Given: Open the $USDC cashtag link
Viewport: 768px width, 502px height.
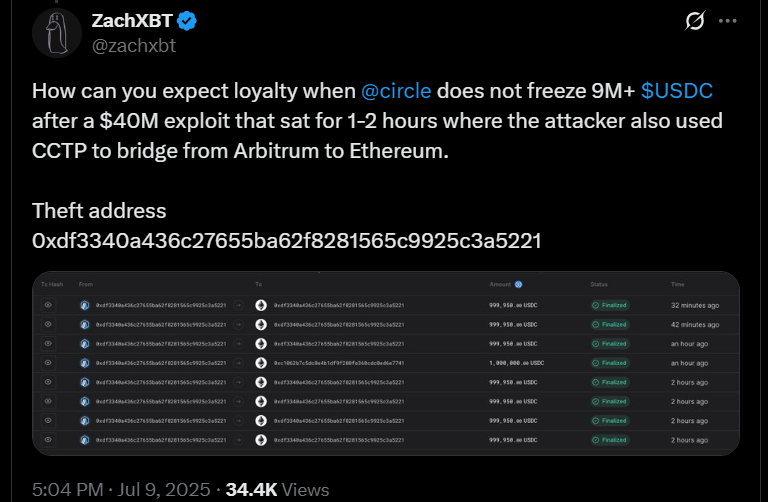Looking at the screenshot, I should pos(677,91).
